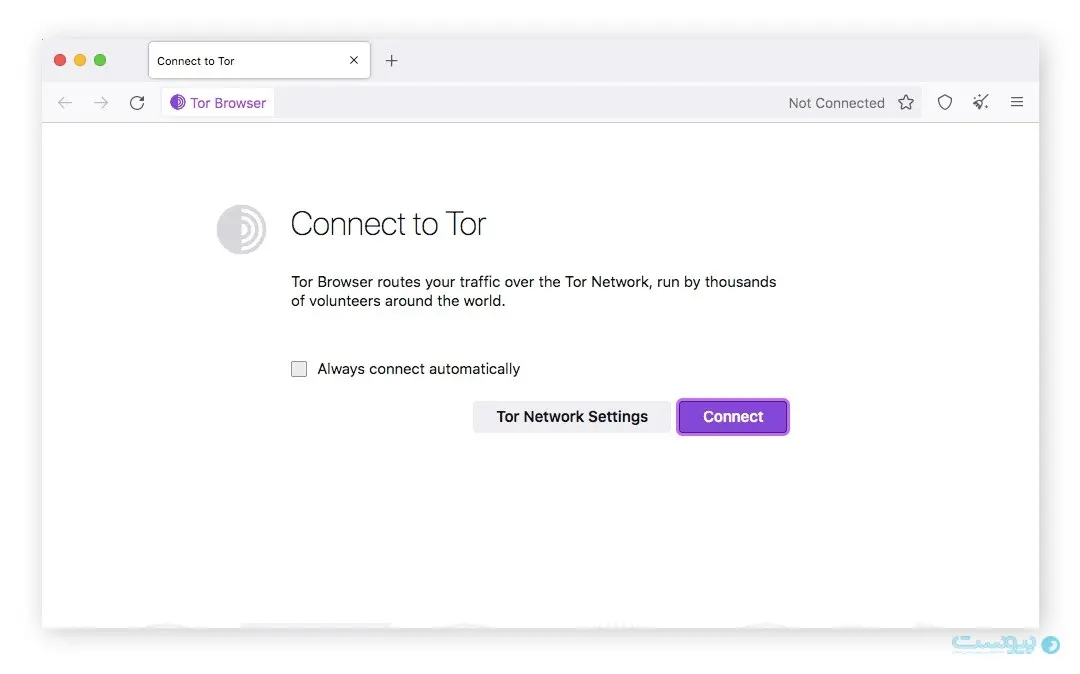
Task: Close the window with red button
Action: pyautogui.click(x=60, y=60)
